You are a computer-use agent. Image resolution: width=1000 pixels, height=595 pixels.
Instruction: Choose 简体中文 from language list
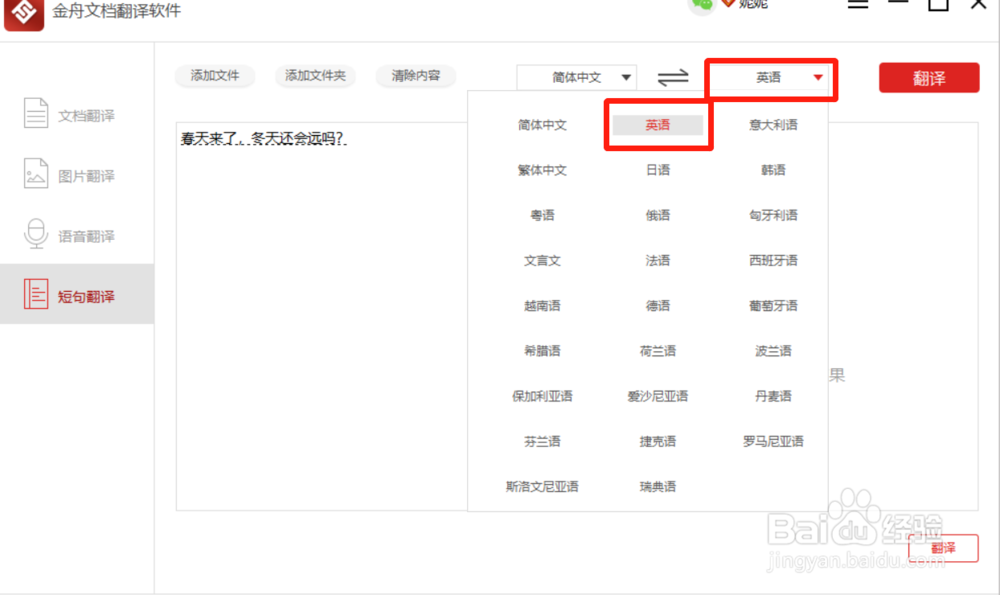(x=542, y=125)
